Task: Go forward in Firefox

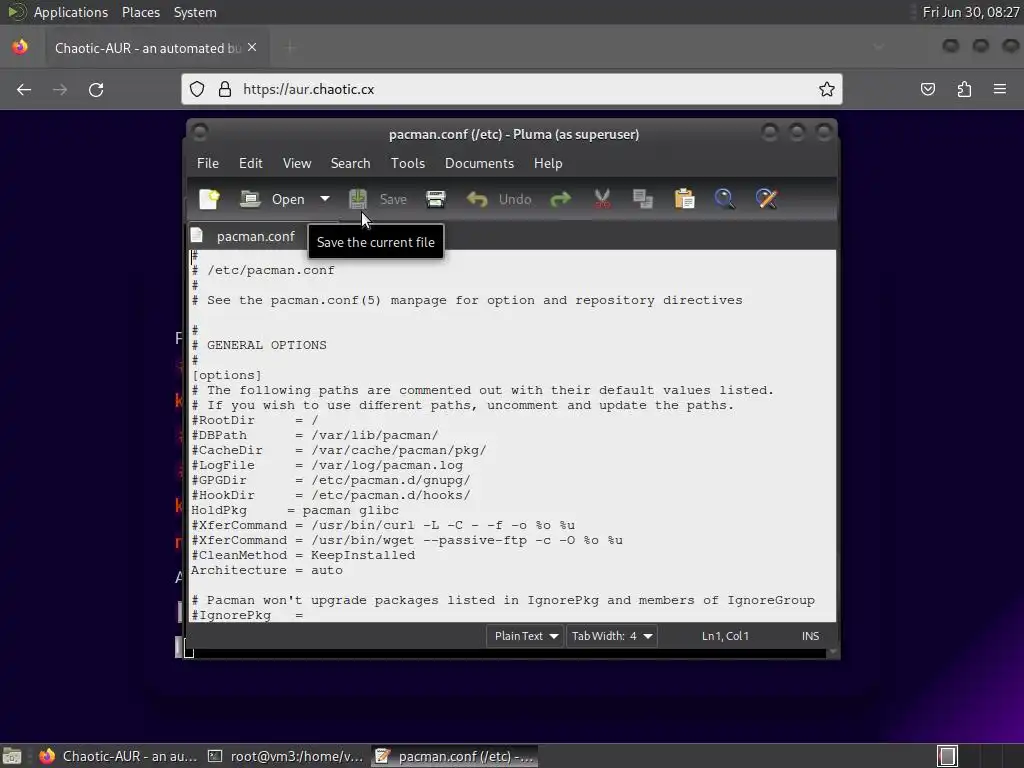Action: tap(60, 89)
